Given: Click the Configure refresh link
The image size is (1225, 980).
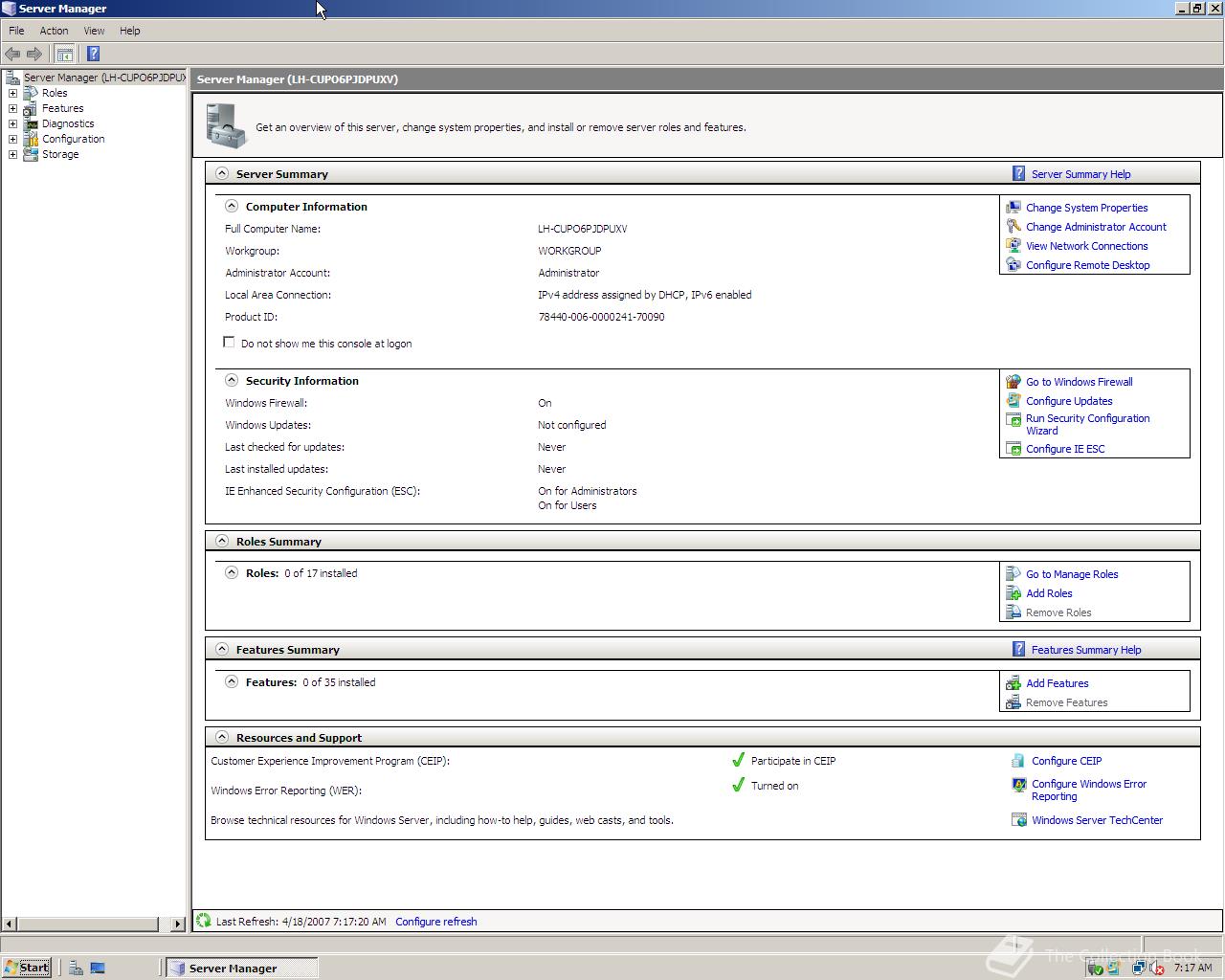Looking at the screenshot, I should click(435, 922).
